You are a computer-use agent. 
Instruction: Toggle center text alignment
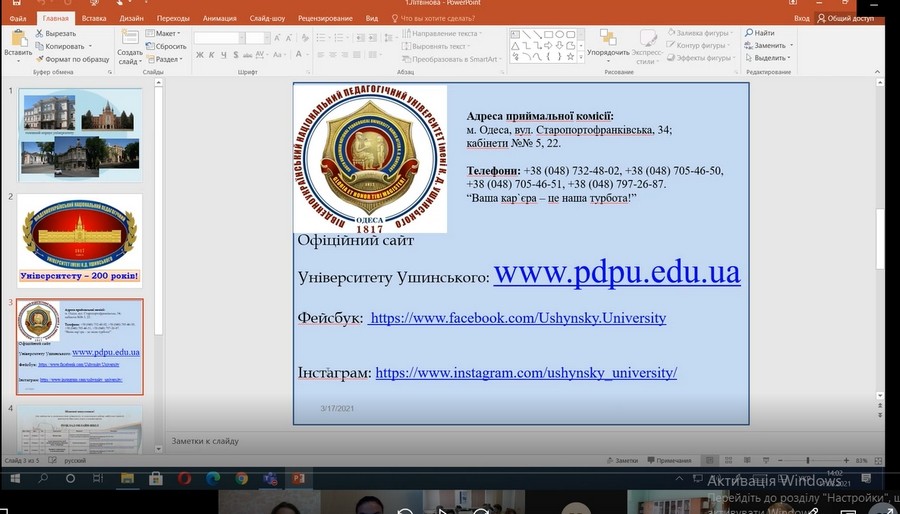(333, 55)
